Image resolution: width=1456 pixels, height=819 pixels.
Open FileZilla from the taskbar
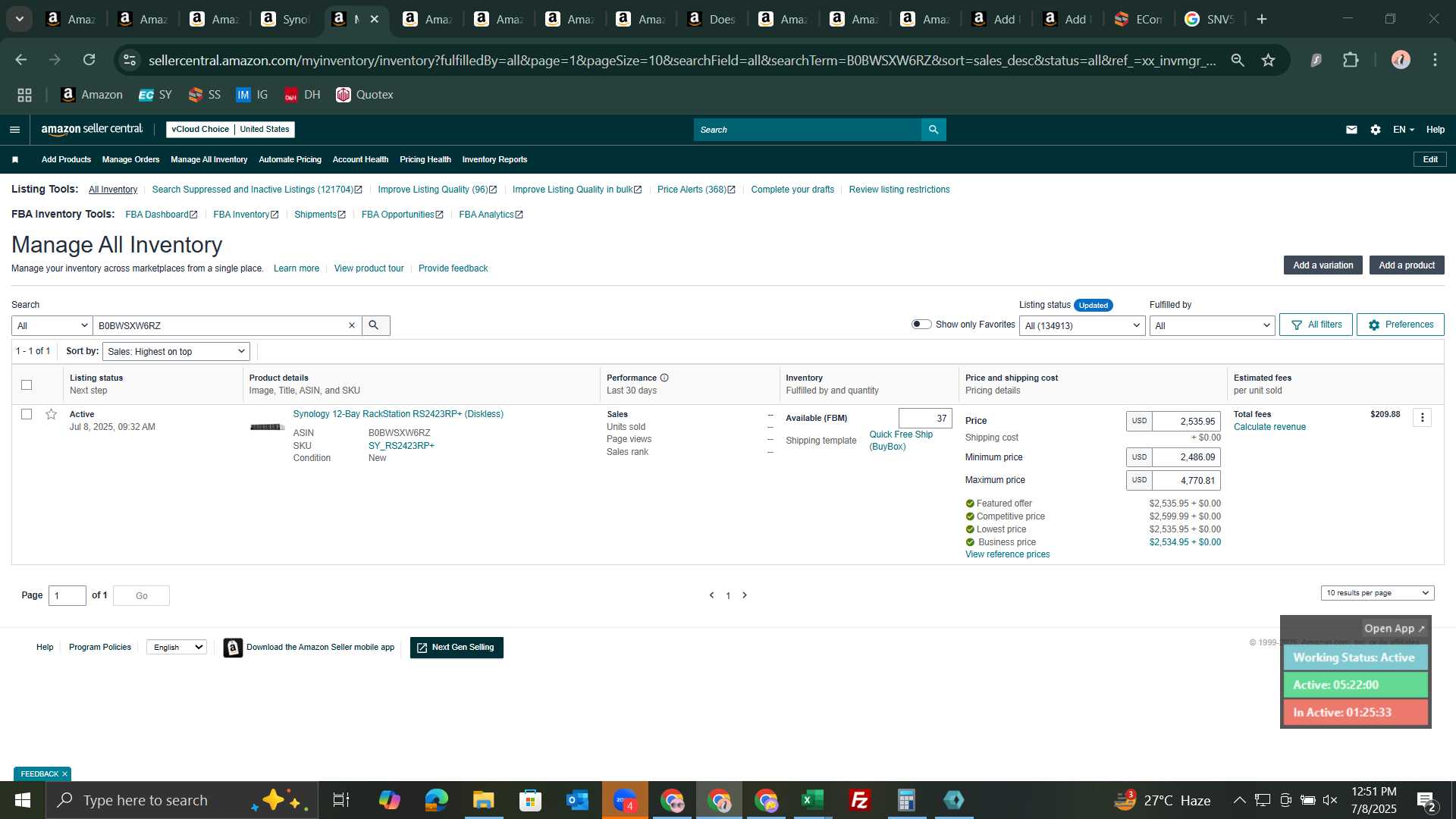[x=859, y=801]
